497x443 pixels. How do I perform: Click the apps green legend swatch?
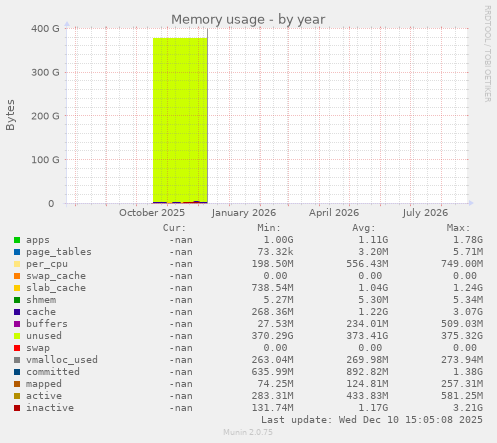coord(17,240)
